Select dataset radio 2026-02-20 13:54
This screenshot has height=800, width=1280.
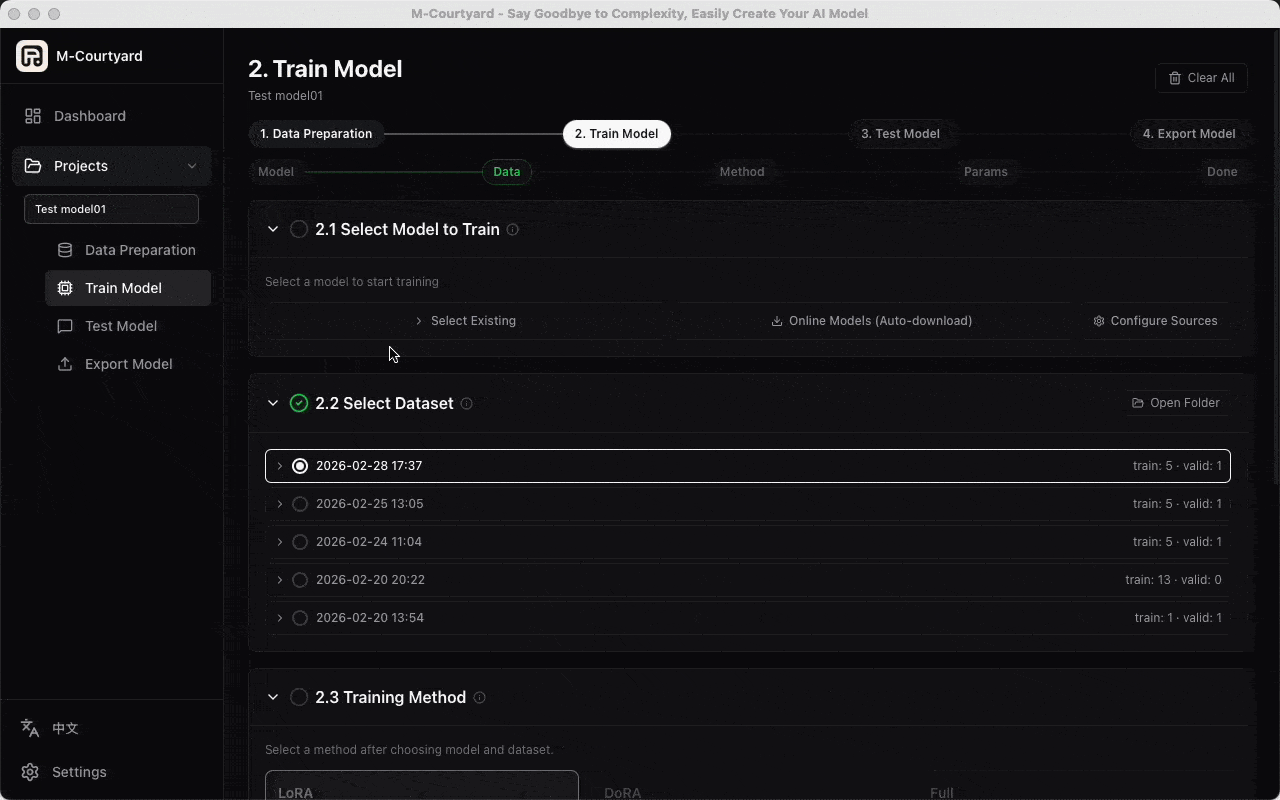[300, 618]
